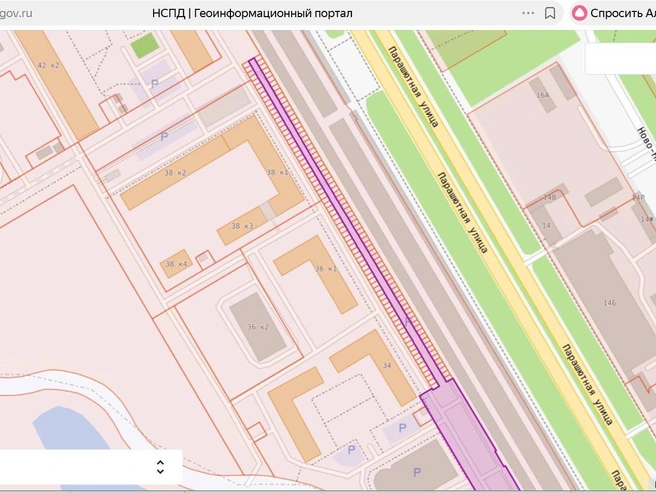This screenshot has height=493, width=656.
Task: Select building label 36 к2
Action: tap(258, 327)
